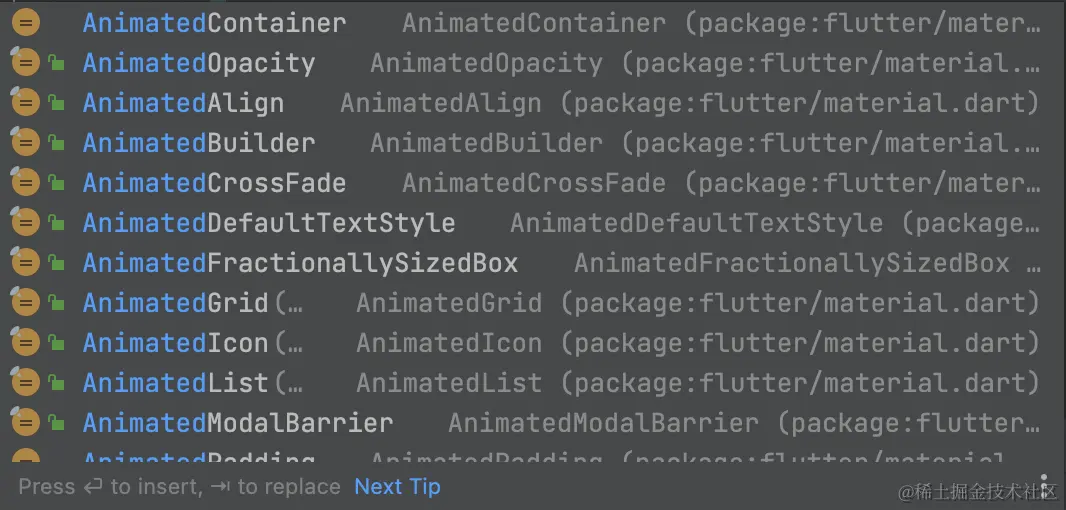1066x510 pixels.
Task: Click the class icon next to AnimatedOpacity
Action: click(x=25, y=63)
